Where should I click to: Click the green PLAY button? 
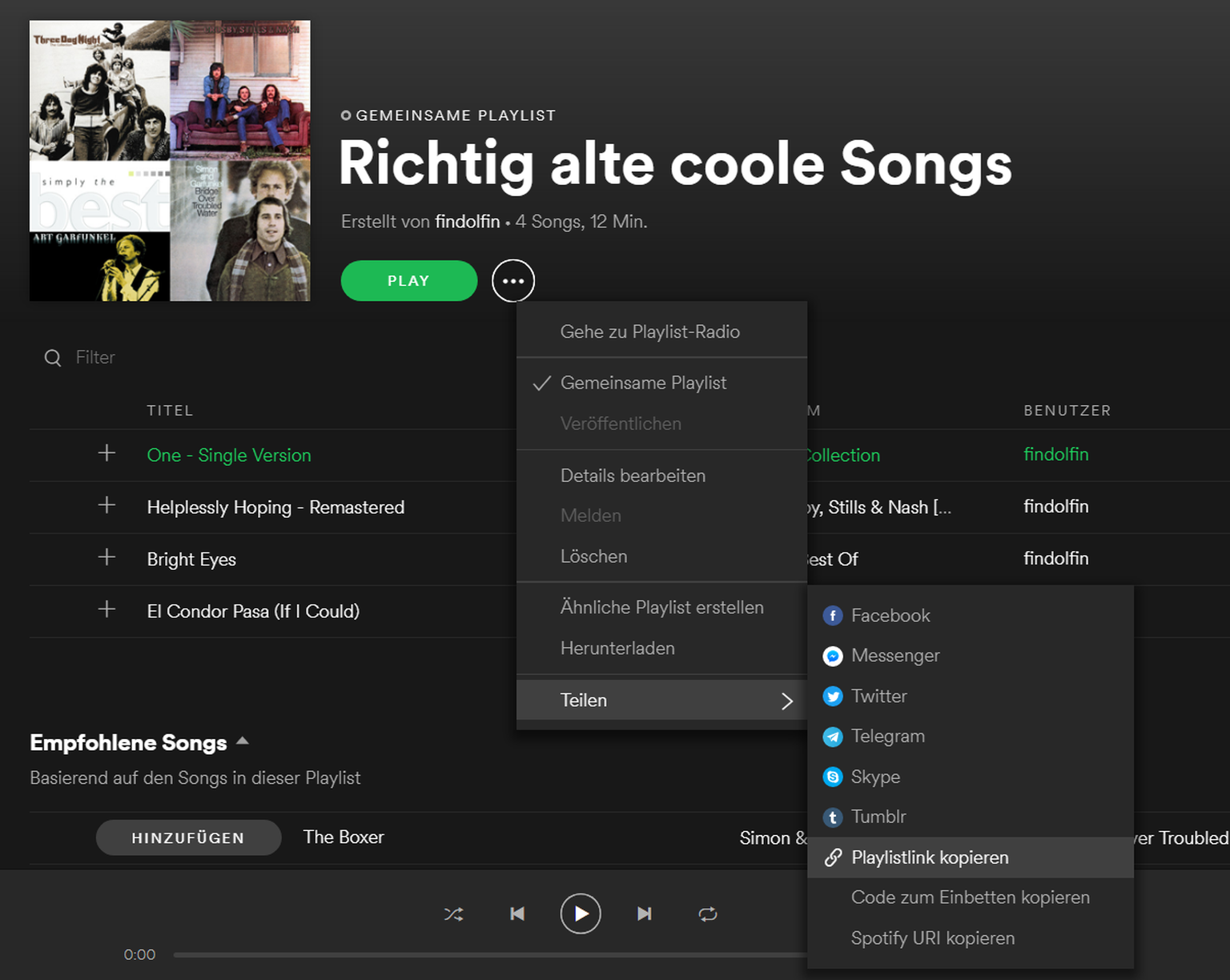(408, 281)
